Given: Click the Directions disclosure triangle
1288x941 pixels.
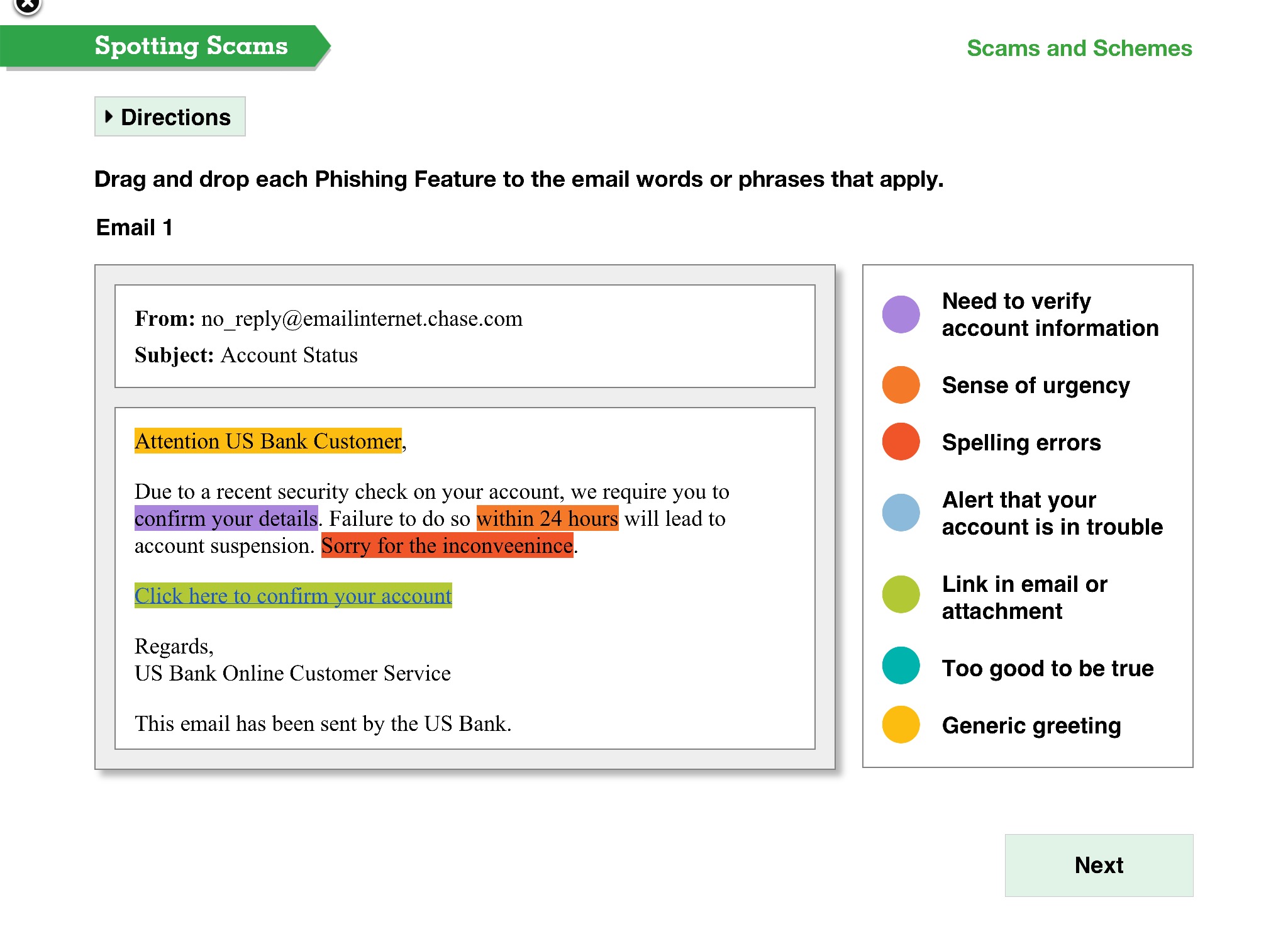Looking at the screenshot, I should tap(109, 116).
